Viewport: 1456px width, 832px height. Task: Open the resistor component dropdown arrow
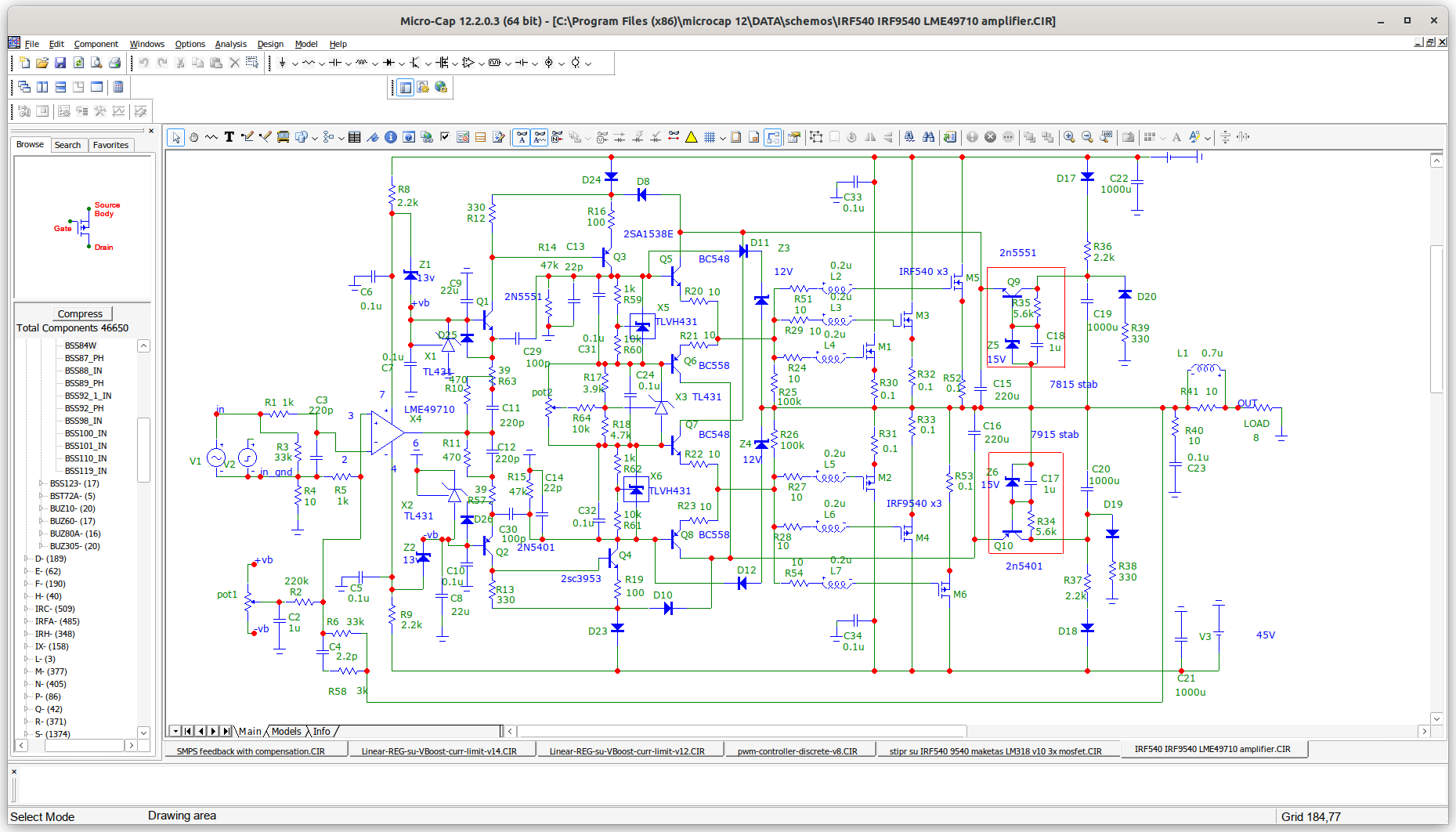pos(321,63)
